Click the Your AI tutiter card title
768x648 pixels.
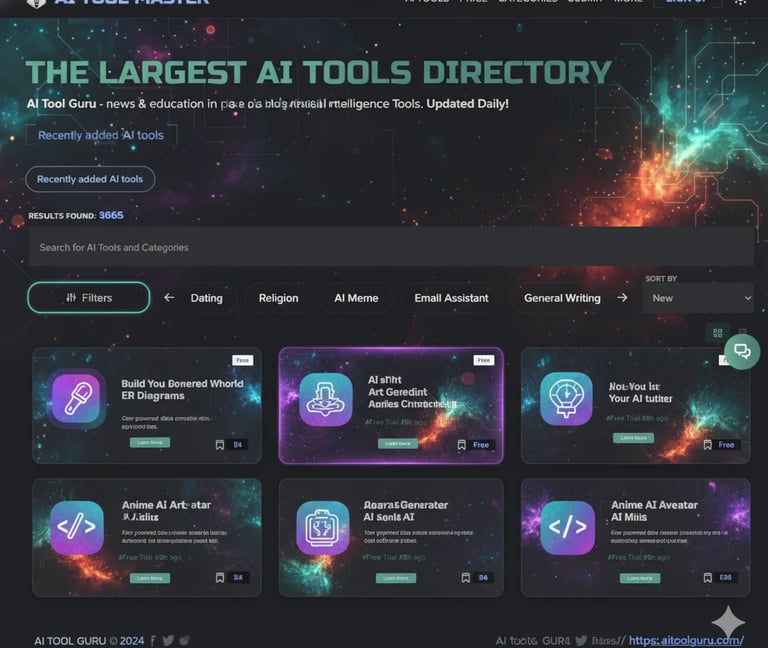(x=641, y=392)
